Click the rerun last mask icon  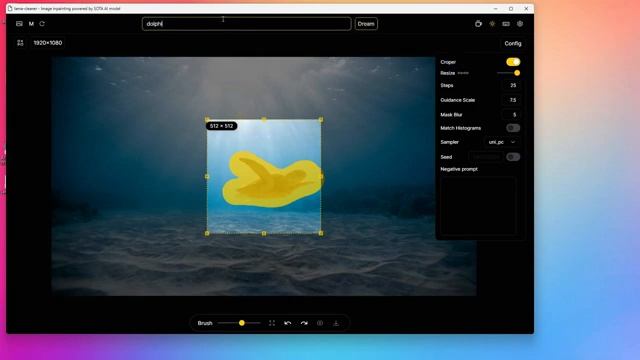42,24
